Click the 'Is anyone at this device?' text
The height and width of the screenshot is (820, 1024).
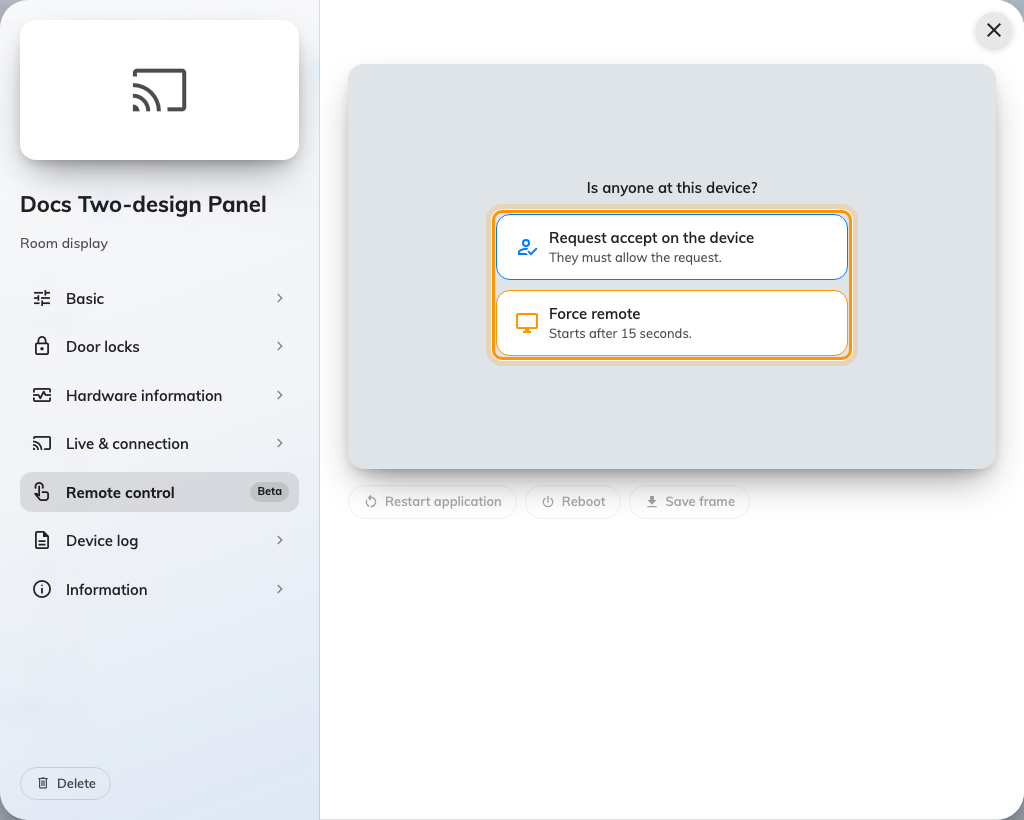click(671, 188)
